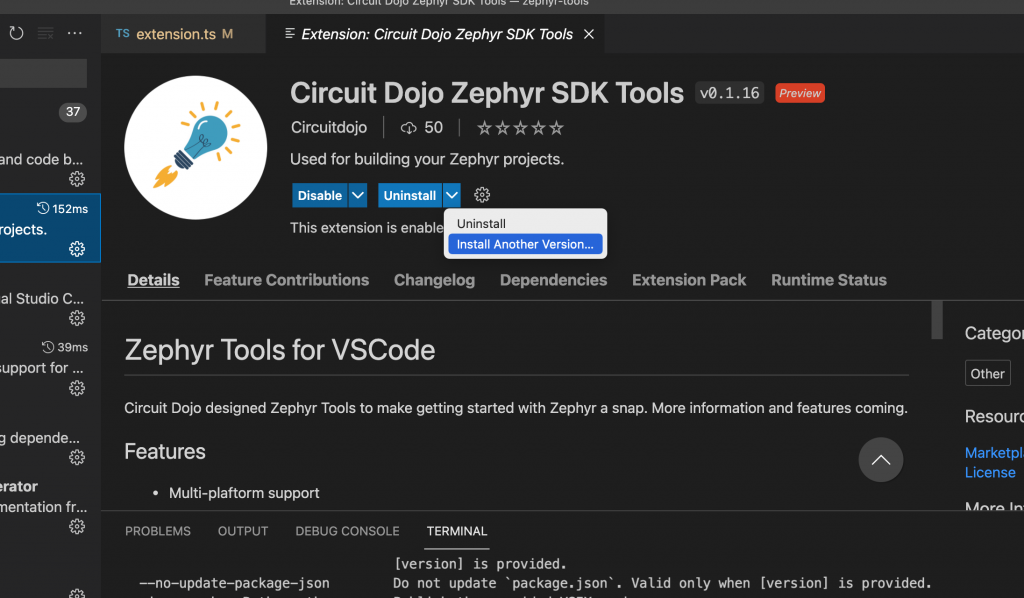Click 'Used for building your Zephyr projects.' description
This screenshot has height=598, width=1024.
(427, 159)
